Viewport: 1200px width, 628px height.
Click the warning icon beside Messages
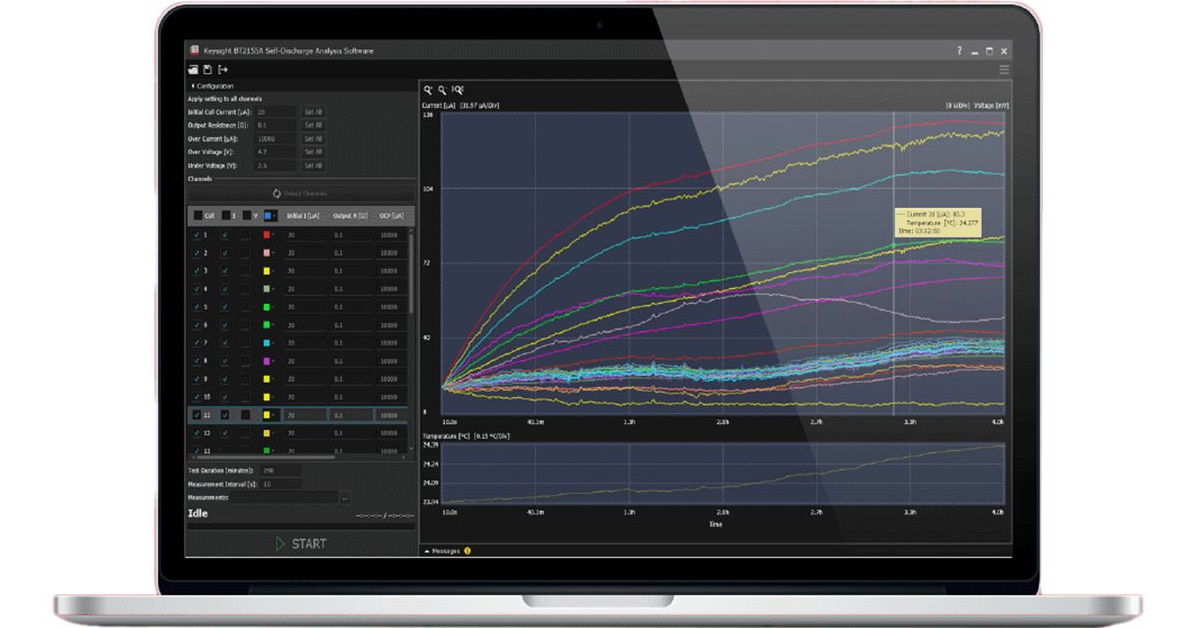pyautogui.click(x=467, y=551)
